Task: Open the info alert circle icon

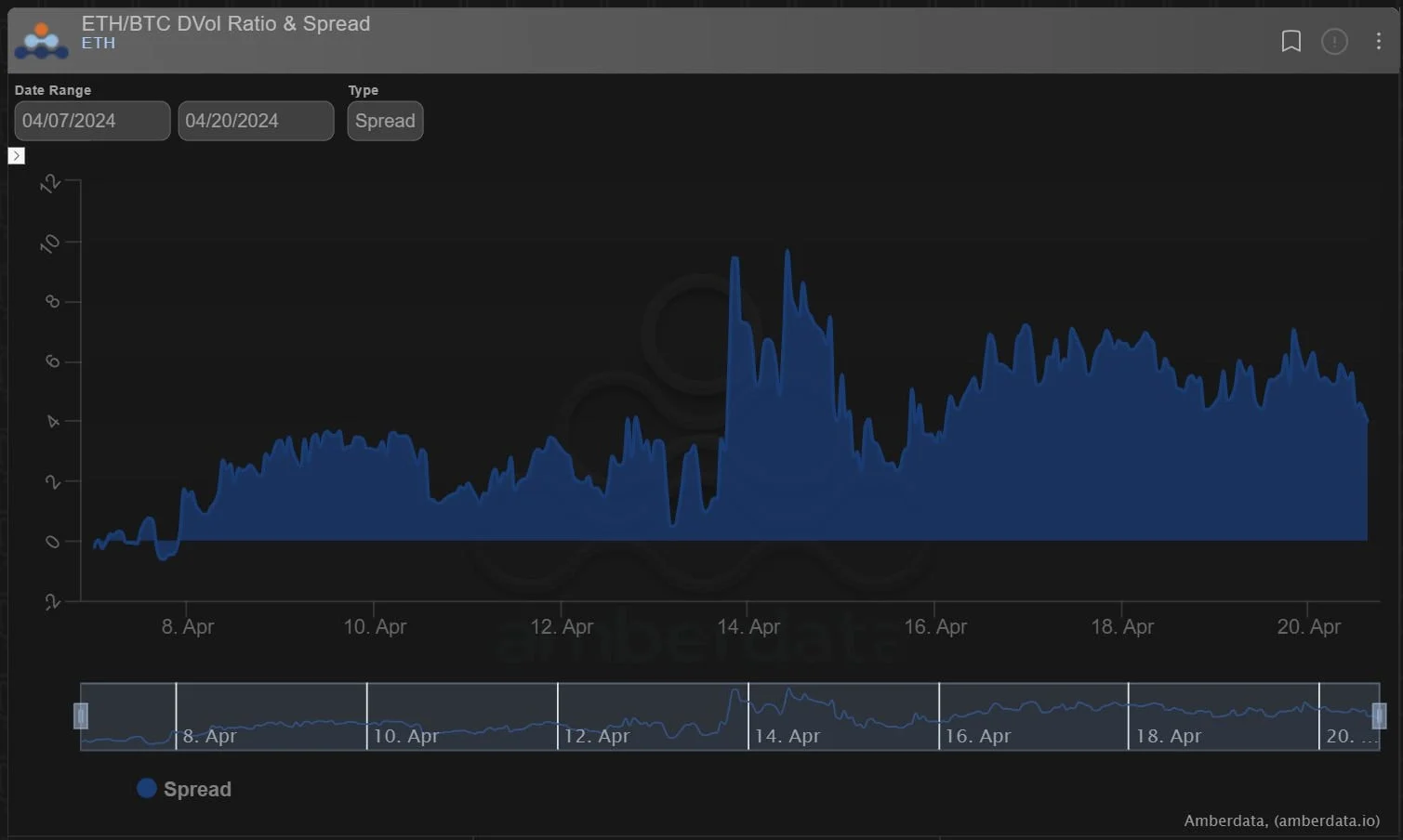Action: point(1334,41)
